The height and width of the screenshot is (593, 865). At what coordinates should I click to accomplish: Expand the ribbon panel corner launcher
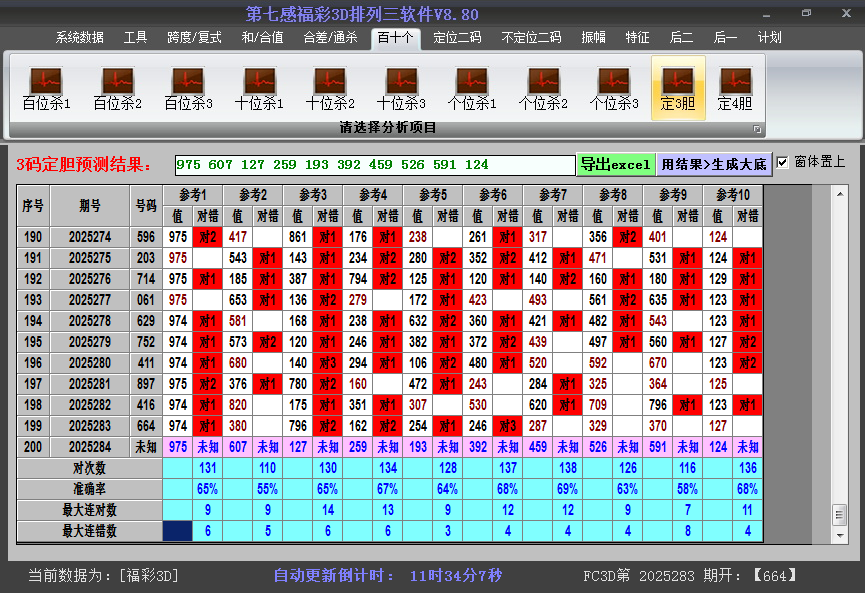pyautogui.click(x=757, y=129)
